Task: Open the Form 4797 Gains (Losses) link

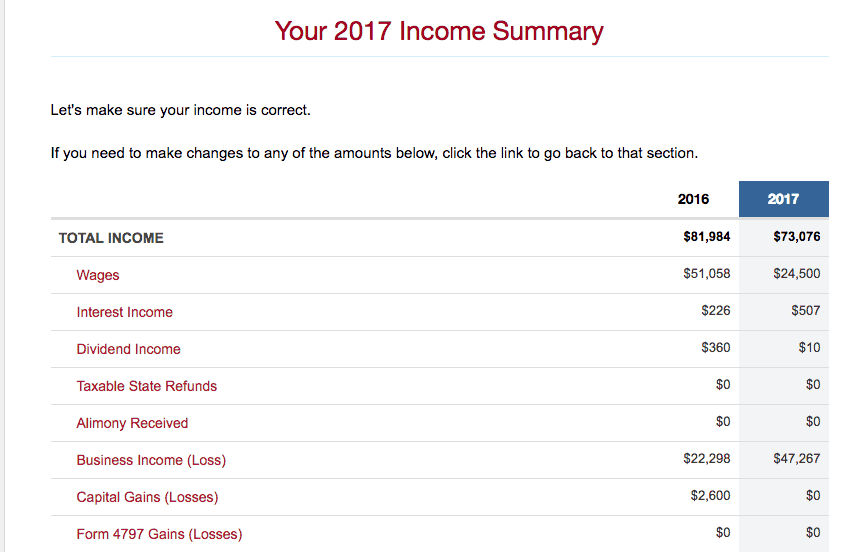Action: (x=159, y=534)
